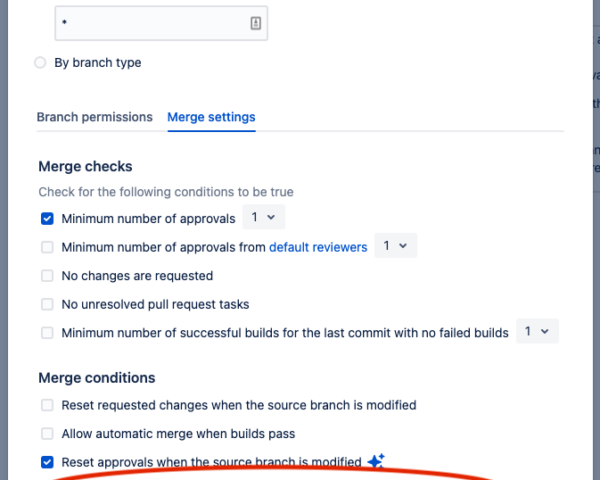Expand the default reviewers approvals count dropdown

coord(396,246)
